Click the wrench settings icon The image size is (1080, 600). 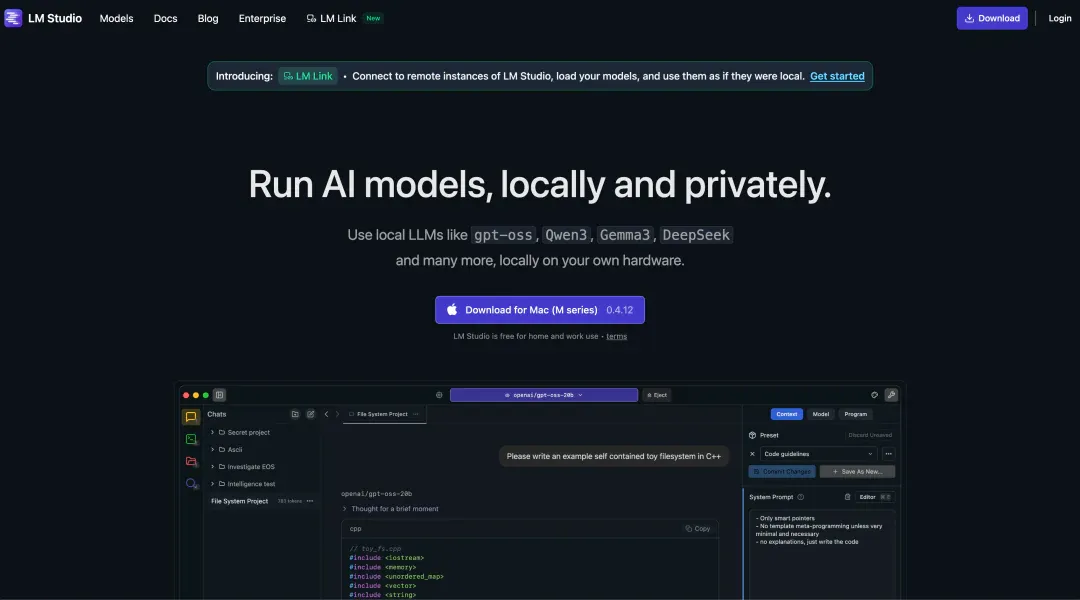click(x=891, y=395)
